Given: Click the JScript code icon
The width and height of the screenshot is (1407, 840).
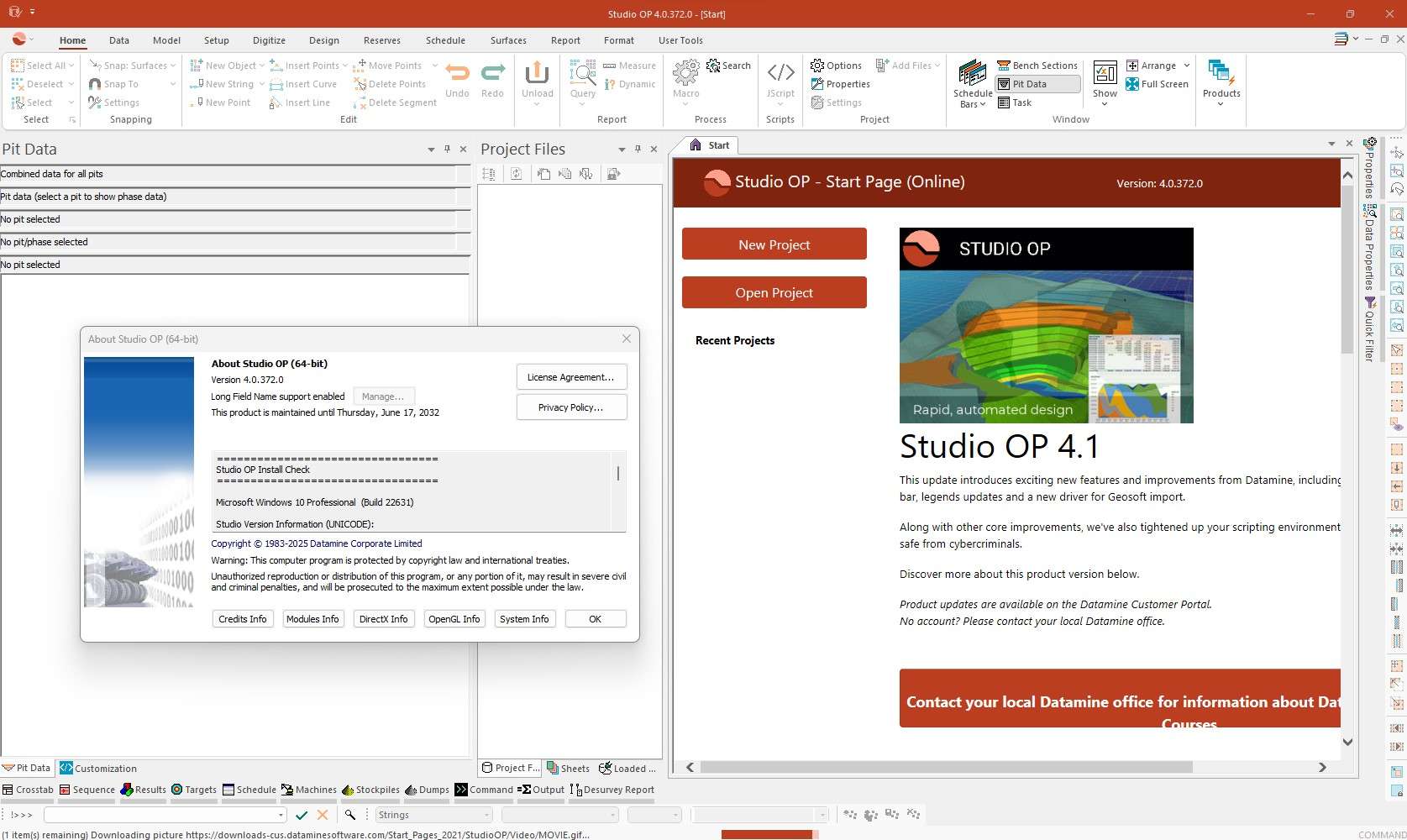Looking at the screenshot, I should 780,73.
